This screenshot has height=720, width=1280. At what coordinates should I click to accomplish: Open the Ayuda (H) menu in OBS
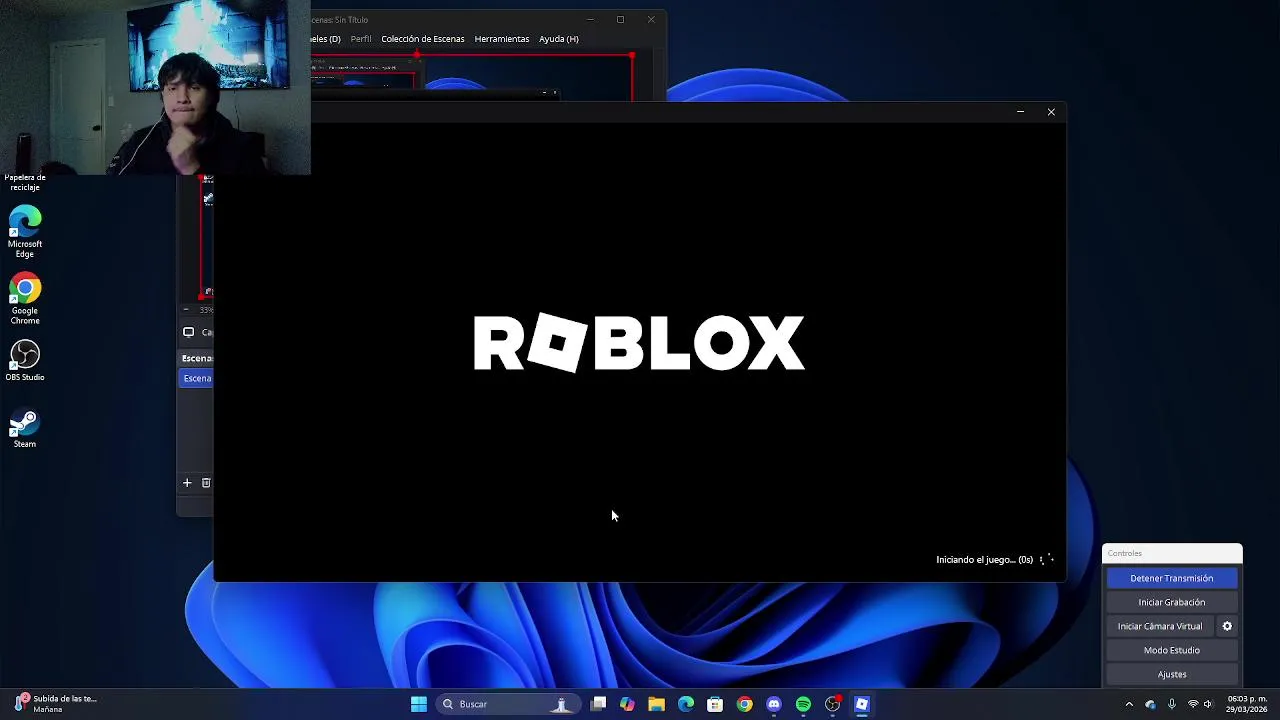pos(559,39)
